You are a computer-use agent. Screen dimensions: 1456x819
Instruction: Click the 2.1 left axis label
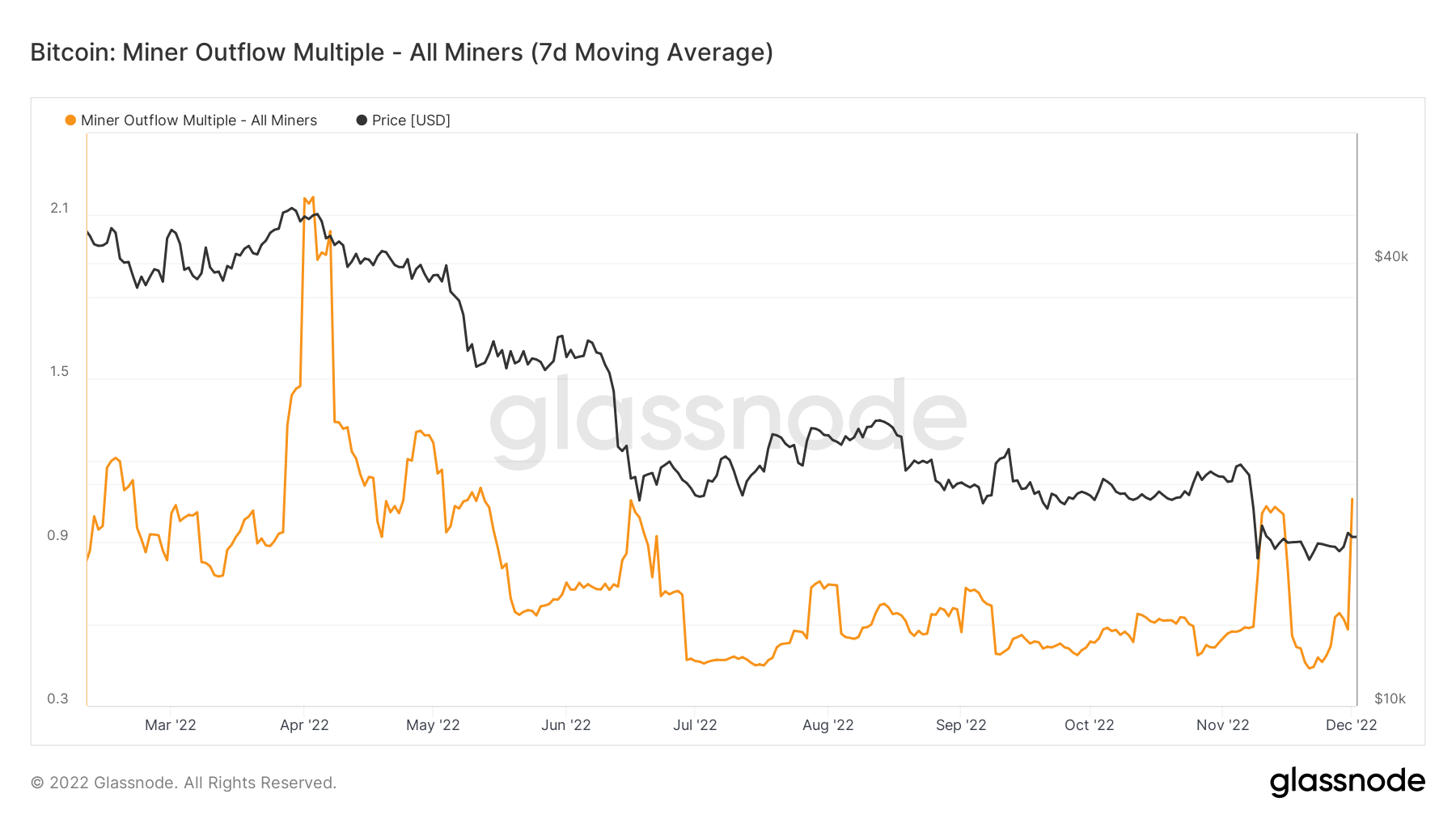point(60,209)
